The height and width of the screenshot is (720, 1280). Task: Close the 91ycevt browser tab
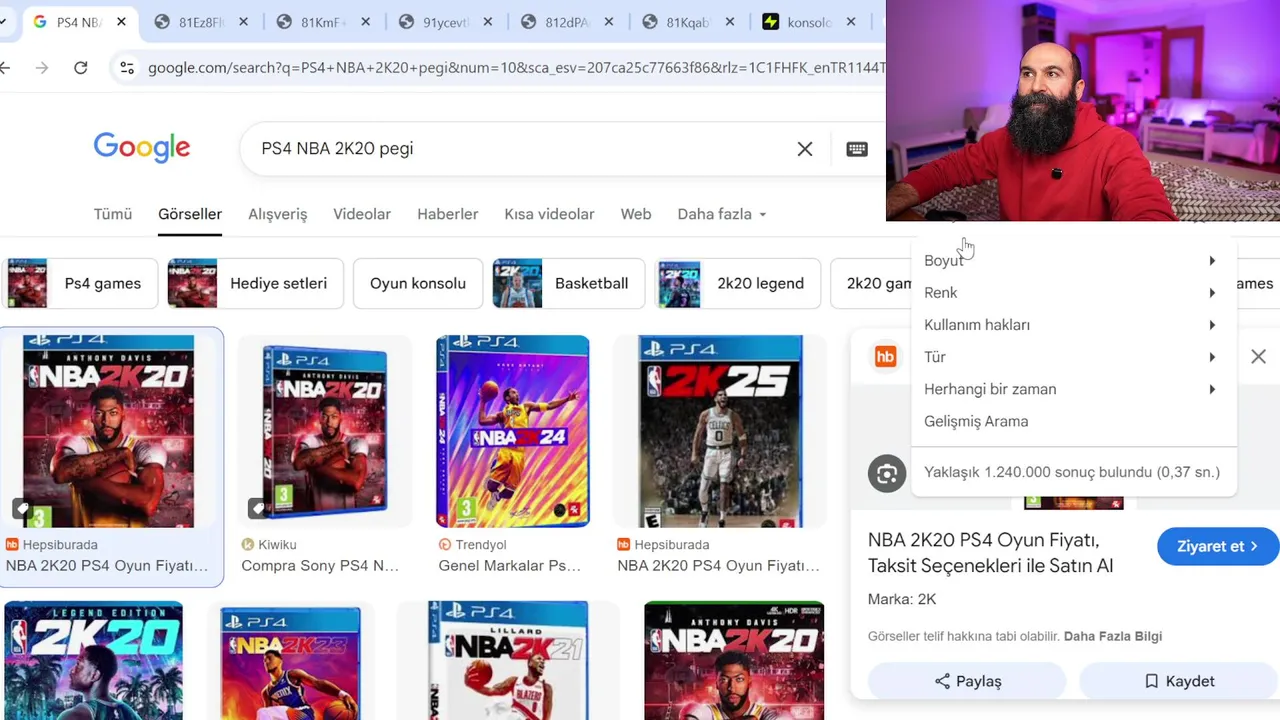tap(487, 22)
